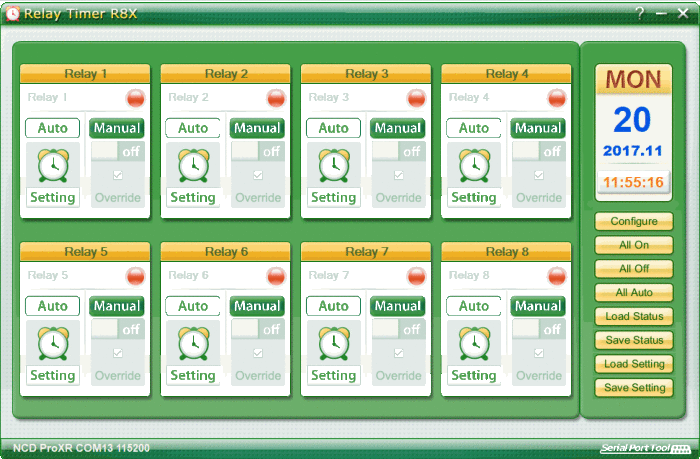This screenshot has width=700, height=459.
Task: Toggle the Relay 4 on/off switch
Action: coord(539,151)
